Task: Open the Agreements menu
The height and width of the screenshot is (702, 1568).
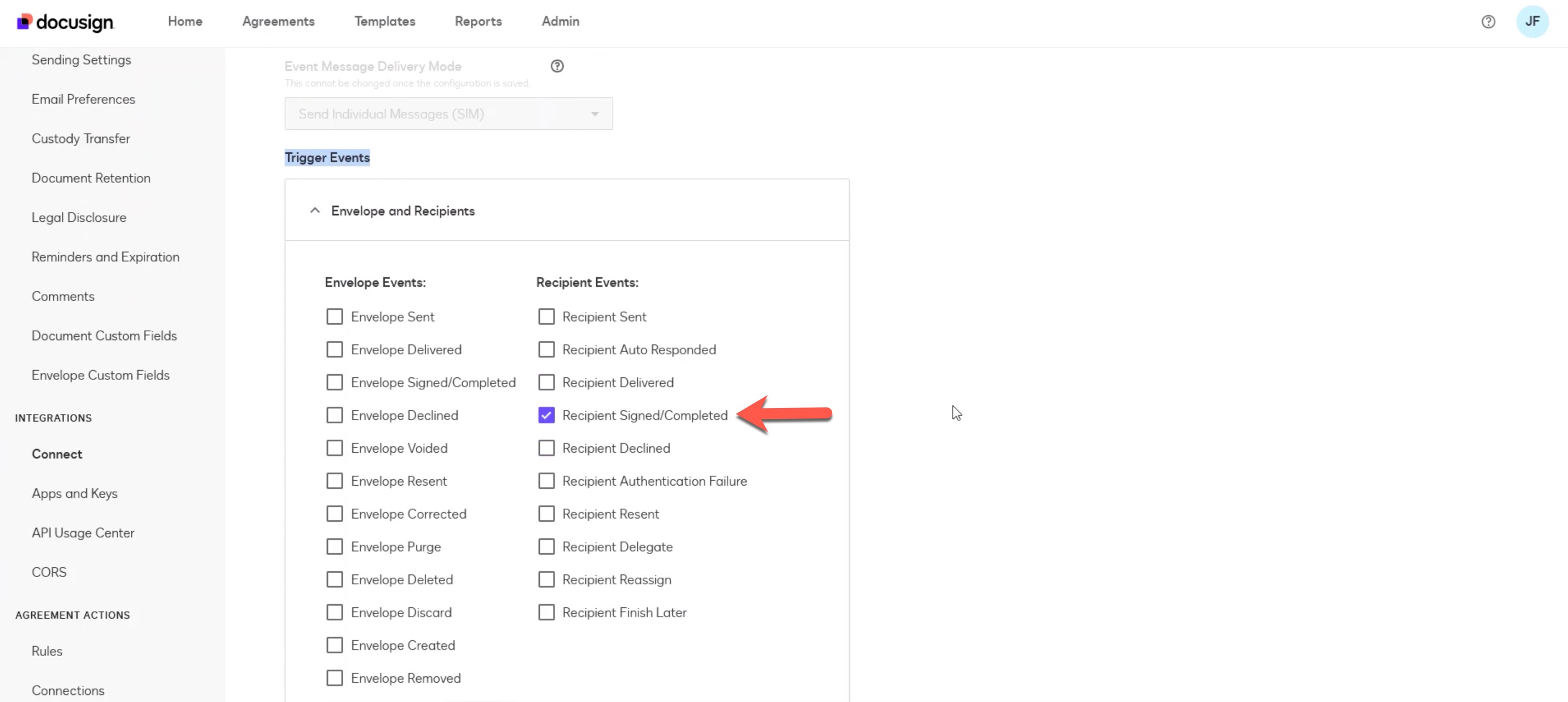Action: click(278, 21)
